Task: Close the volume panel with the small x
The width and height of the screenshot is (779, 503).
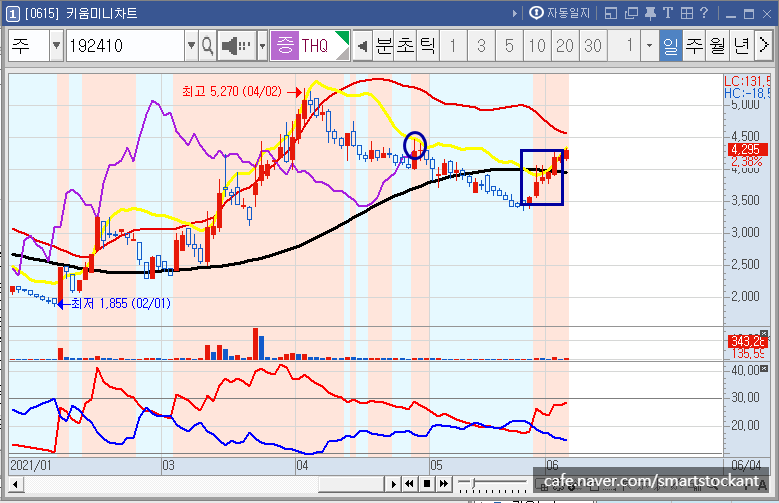Action: (x=764, y=334)
